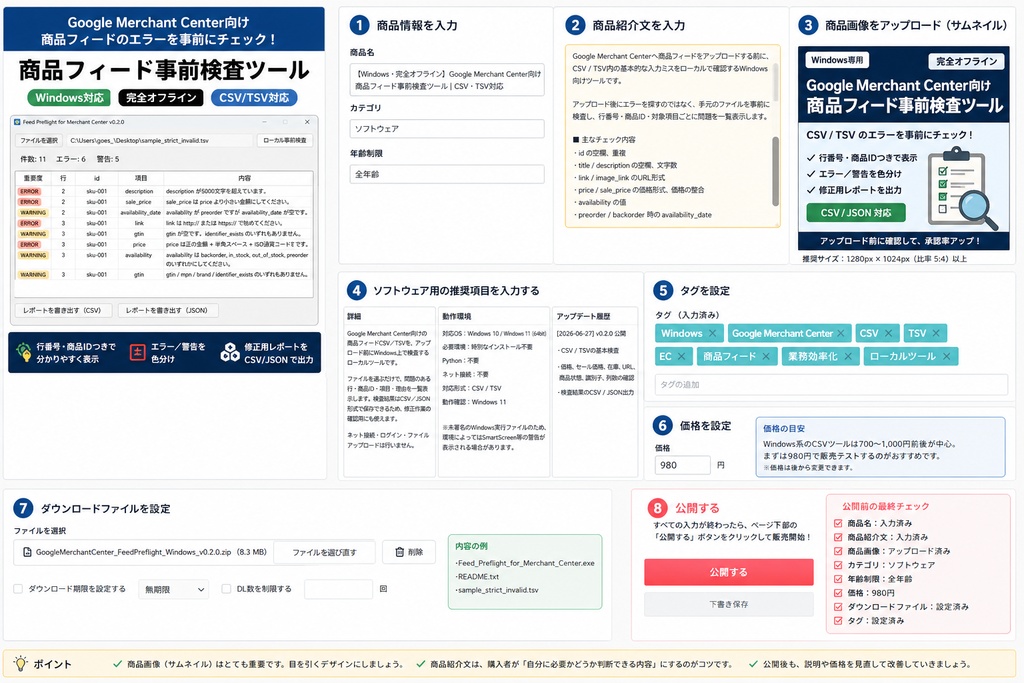Click the trash can icon in 削除
Viewport: 1024px width, 683px height.
point(399,552)
